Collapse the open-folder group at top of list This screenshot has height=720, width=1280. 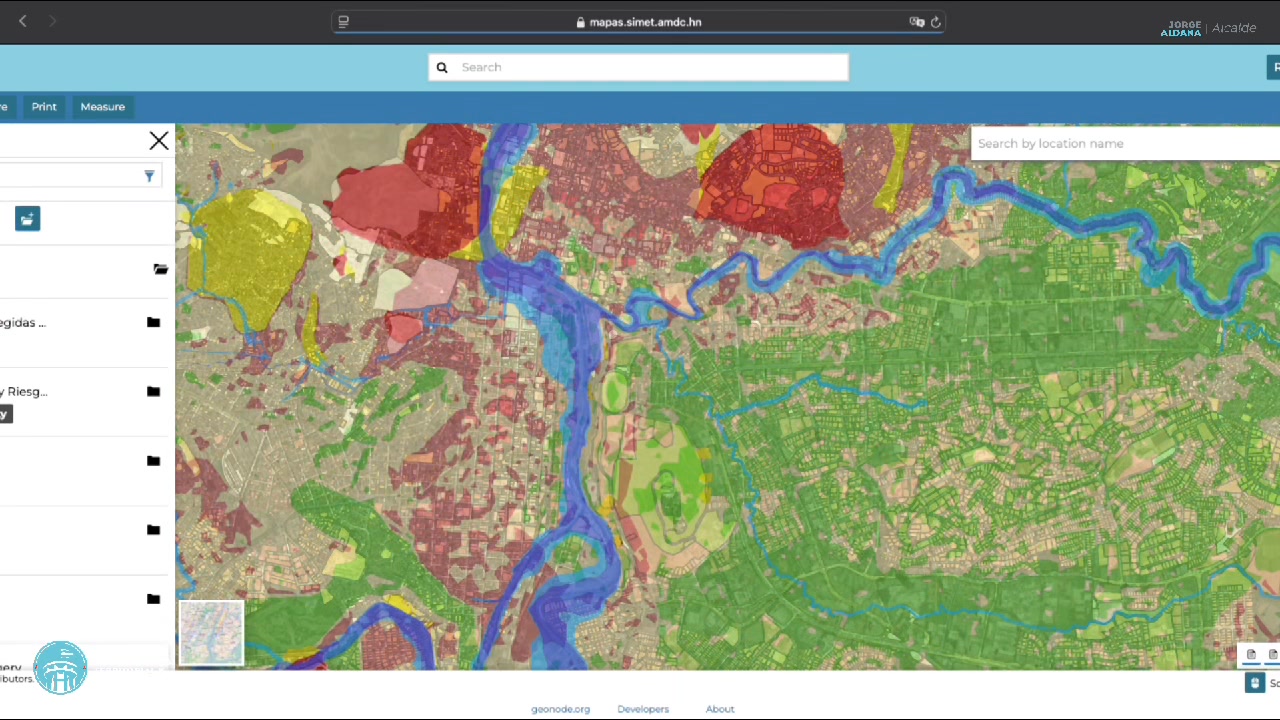160,269
